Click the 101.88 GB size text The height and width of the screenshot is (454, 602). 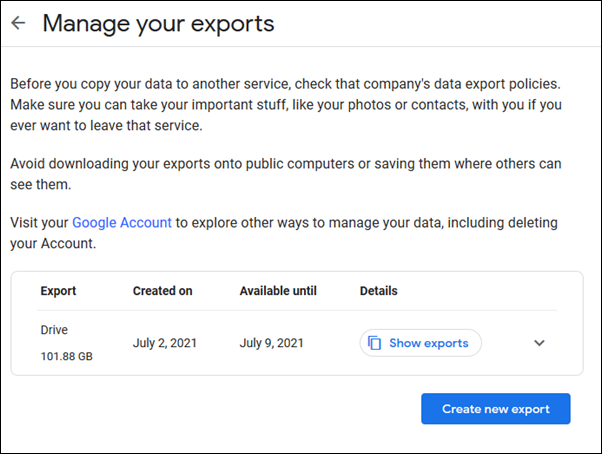pyautogui.click(x=67, y=357)
